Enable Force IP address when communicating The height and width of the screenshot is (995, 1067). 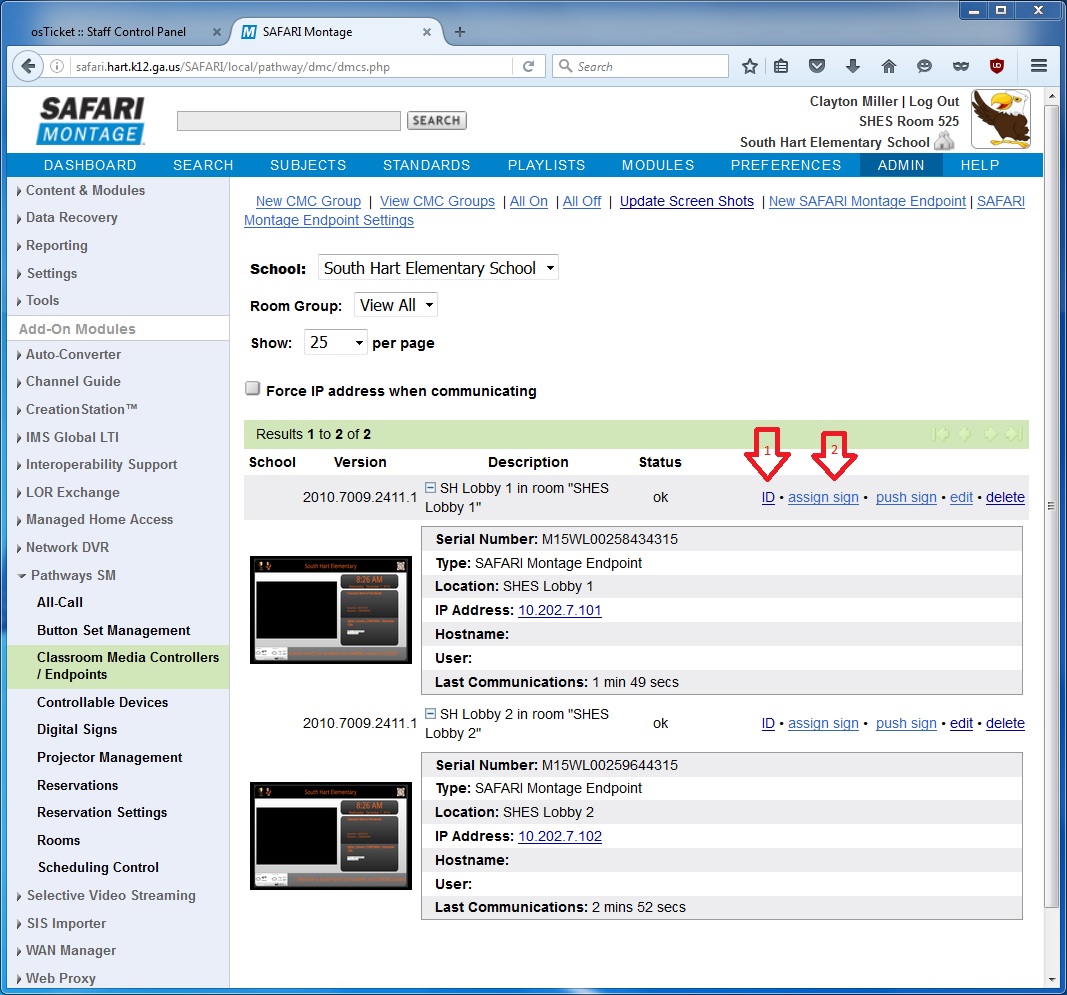click(253, 390)
